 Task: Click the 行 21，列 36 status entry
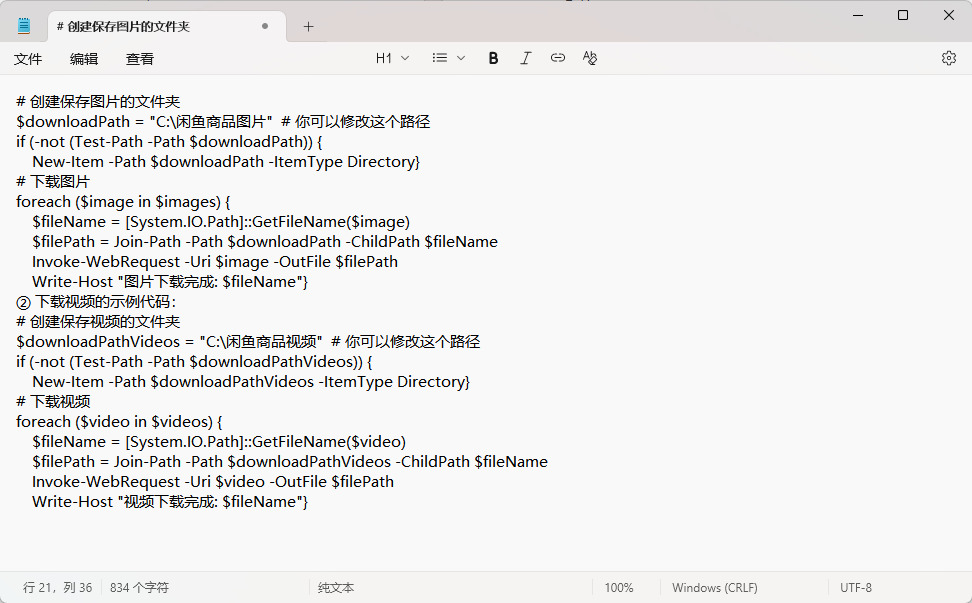point(58,588)
